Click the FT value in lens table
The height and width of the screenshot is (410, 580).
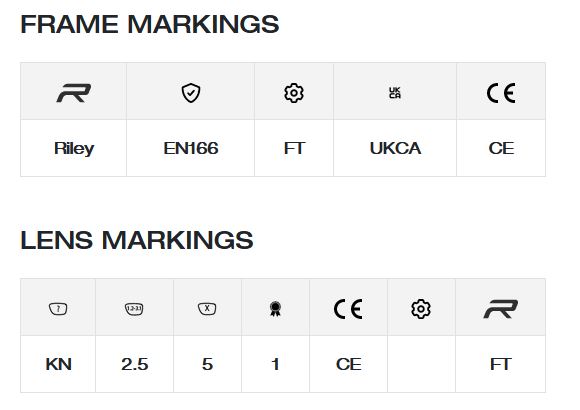pyautogui.click(x=501, y=364)
